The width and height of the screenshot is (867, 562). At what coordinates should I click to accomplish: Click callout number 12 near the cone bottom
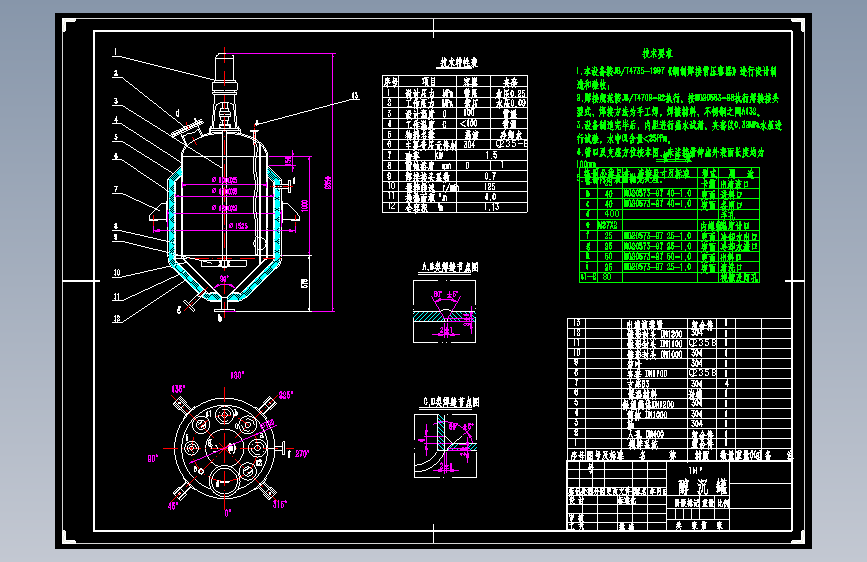click(117, 319)
